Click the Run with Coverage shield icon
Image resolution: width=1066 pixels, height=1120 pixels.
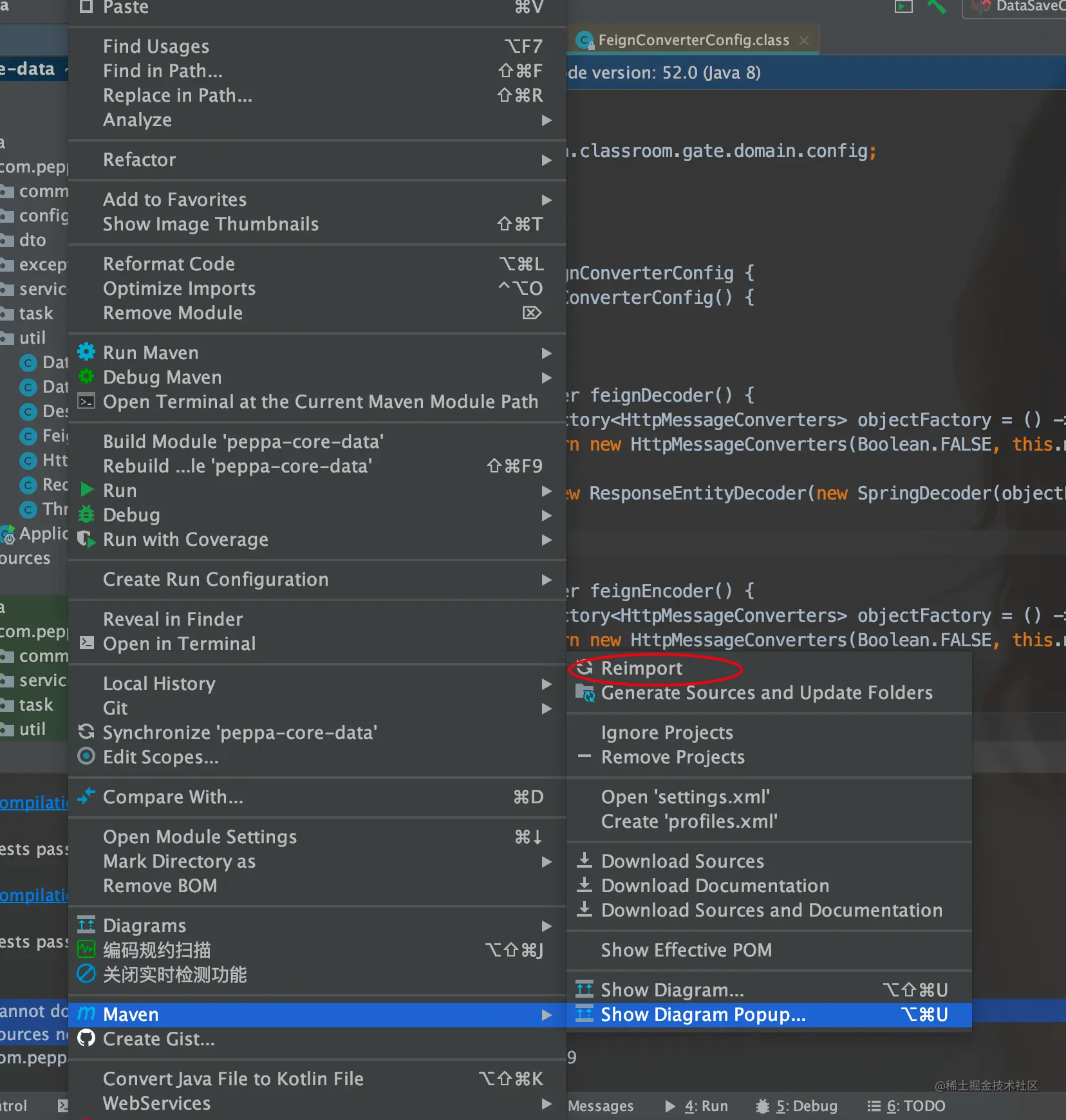pos(86,539)
